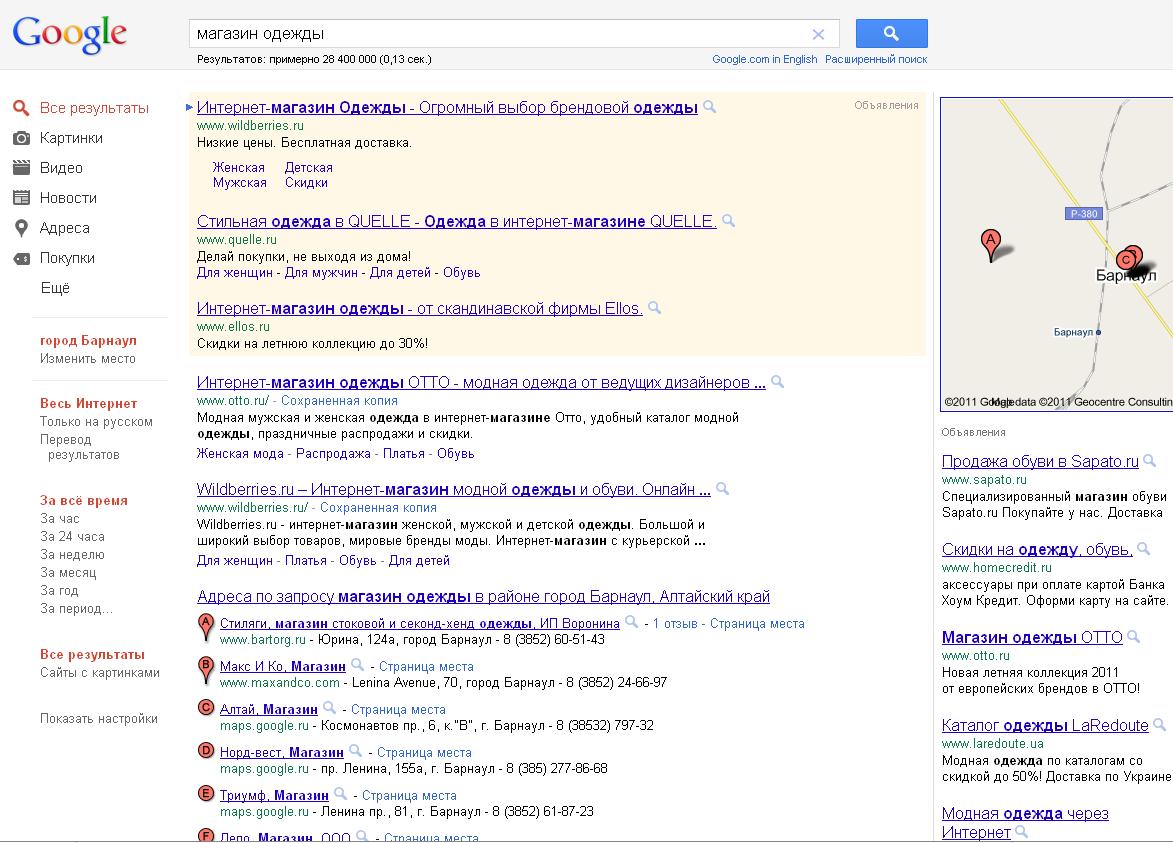The height and width of the screenshot is (843, 1173).
Task: Switch to Адреса search
Action: tap(64, 228)
